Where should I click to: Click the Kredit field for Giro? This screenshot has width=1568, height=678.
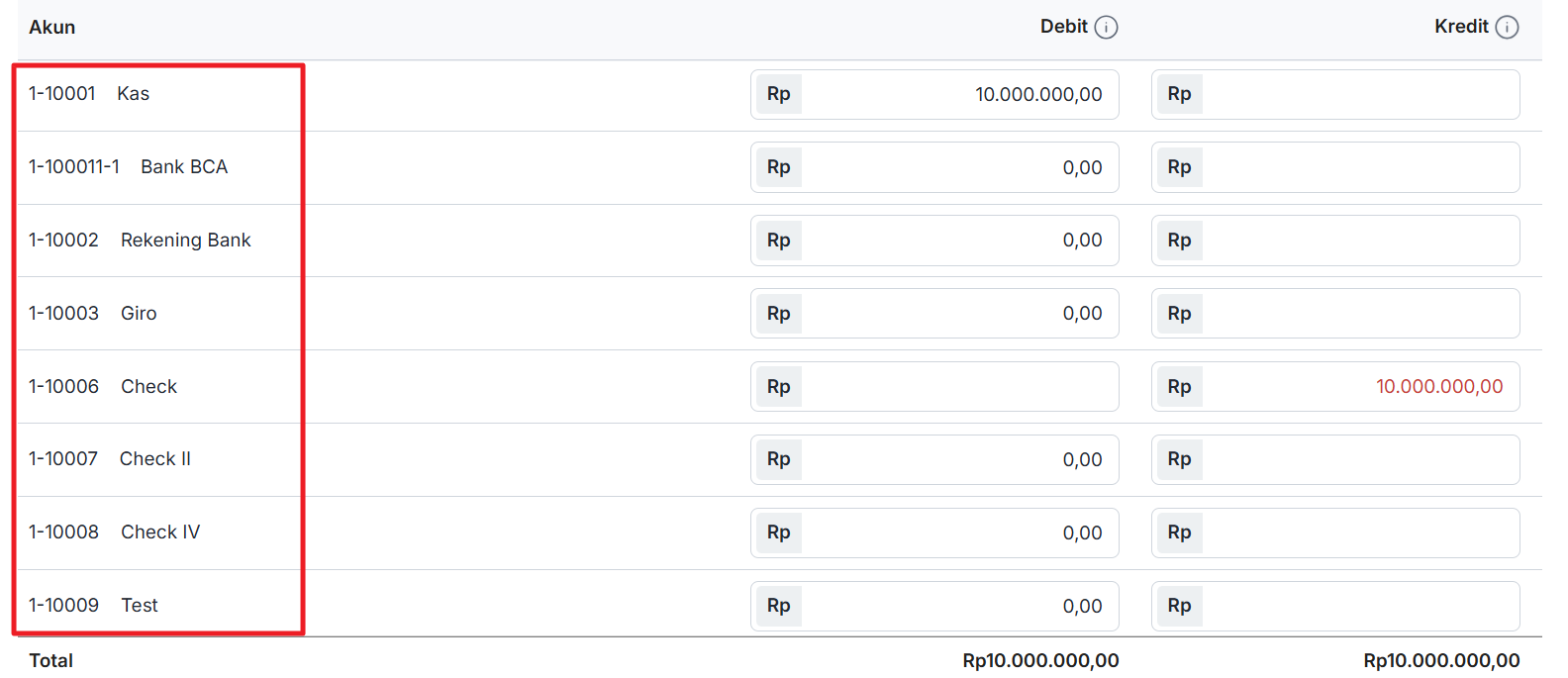[1359, 314]
